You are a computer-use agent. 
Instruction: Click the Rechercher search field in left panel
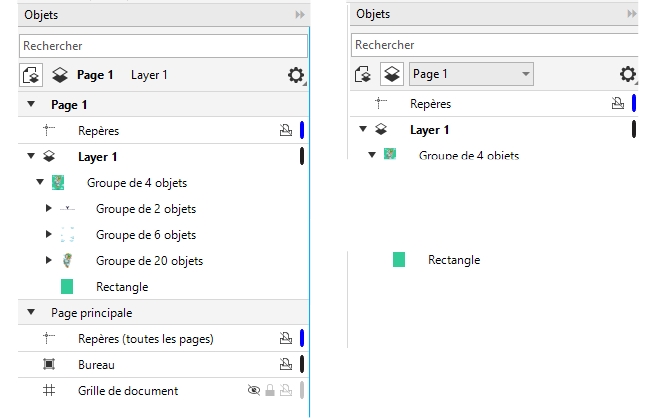pos(163,46)
